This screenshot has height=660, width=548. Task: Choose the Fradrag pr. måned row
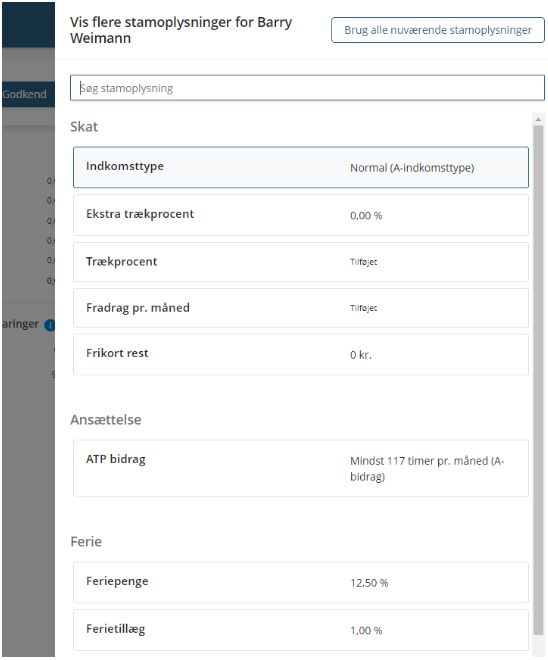click(x=301, y=308)
